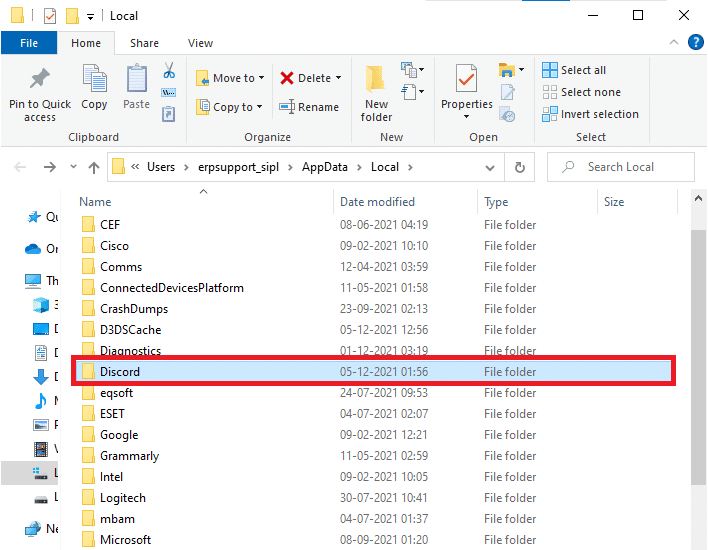
Task: Click Select none in ribbon
Action: [x=582, y=92]
